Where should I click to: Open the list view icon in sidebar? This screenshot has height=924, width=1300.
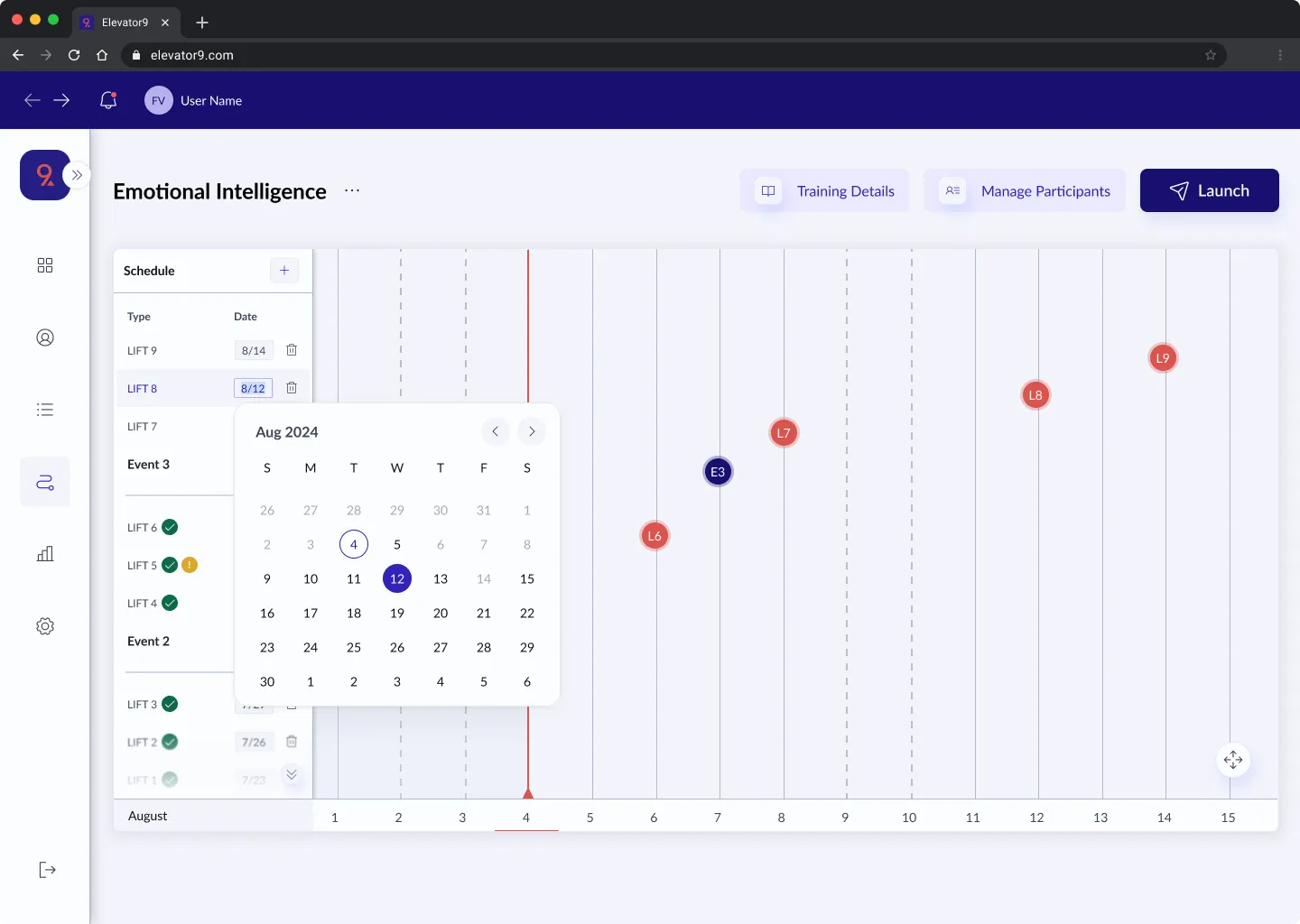pos(45,410)
